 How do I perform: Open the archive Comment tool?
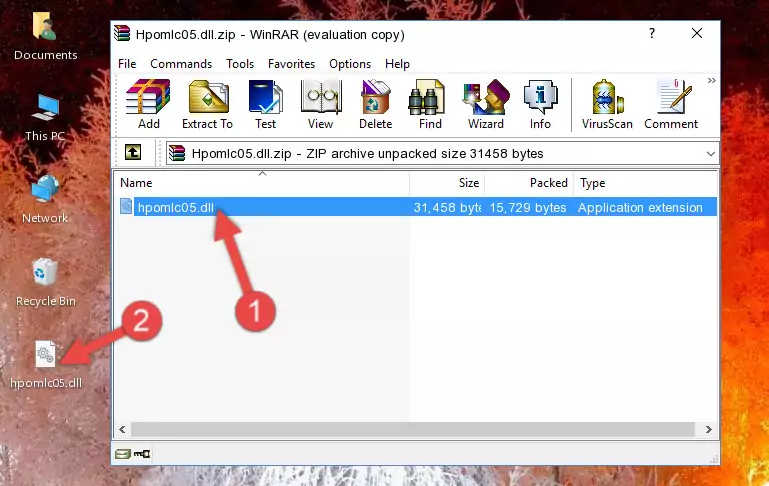coord(671,104)
